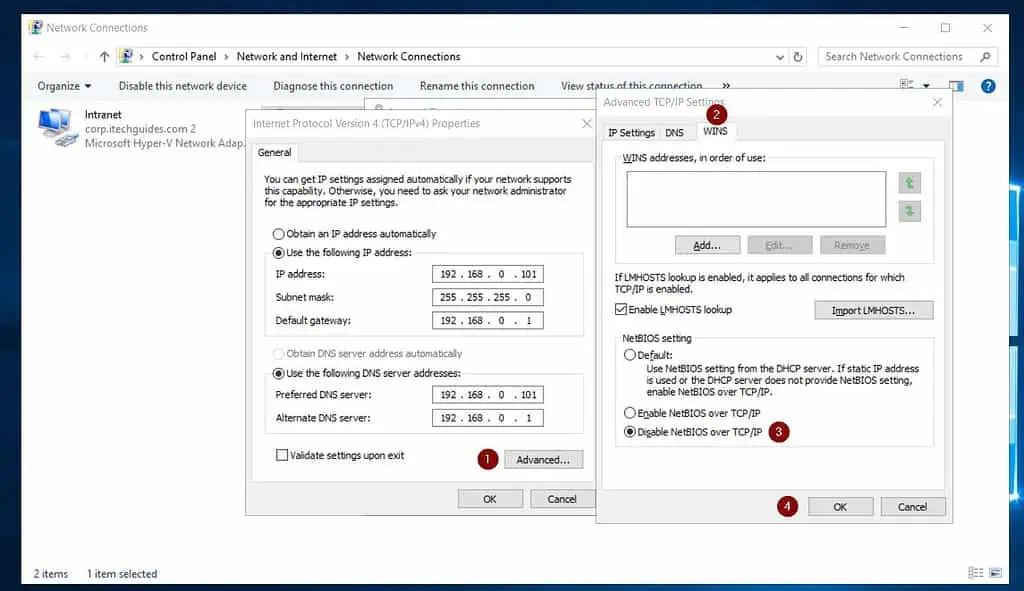Go up one folder level arrow
1024x591 pixels.
tap(104, 57)
